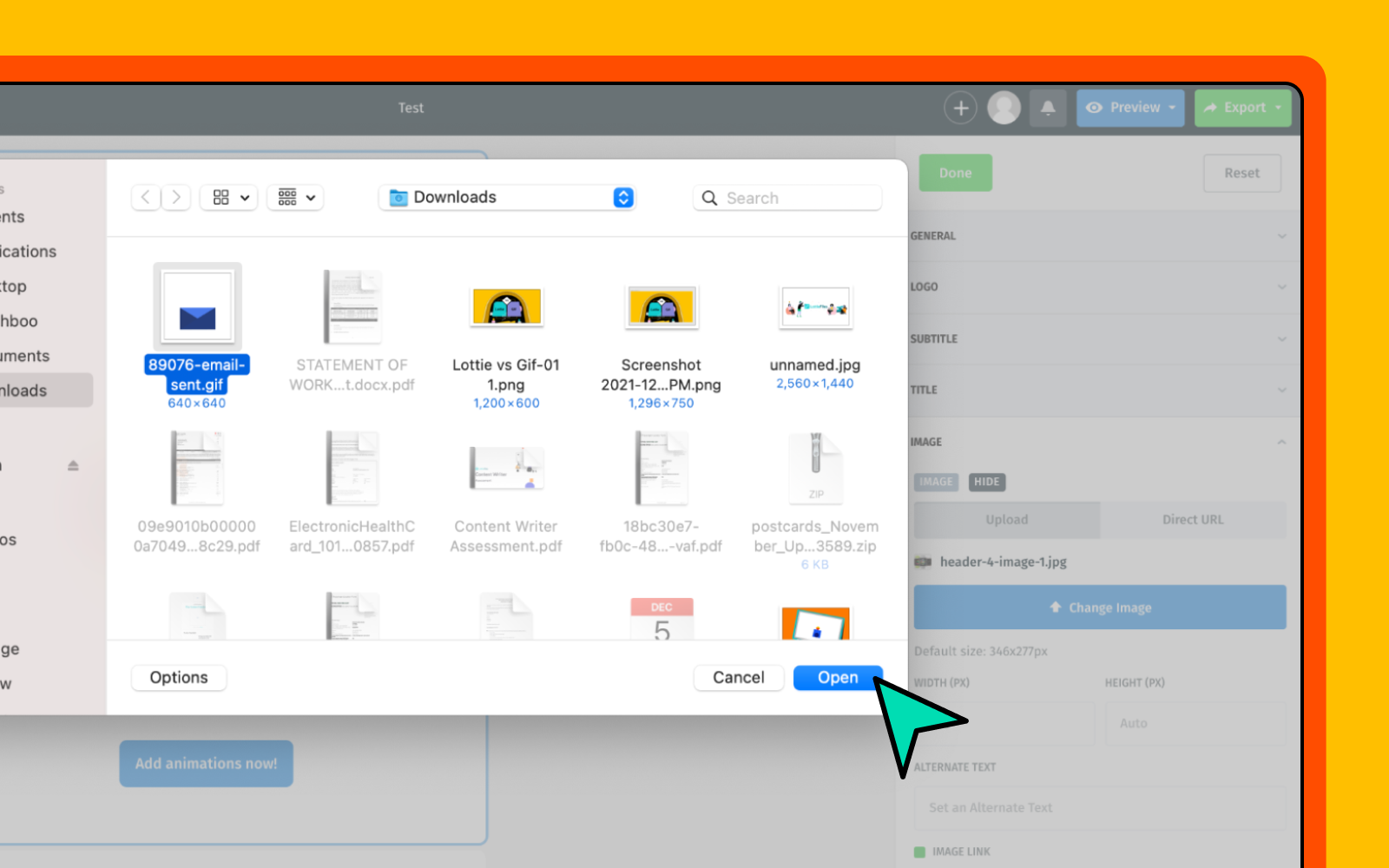
Task: Switch to the Direct URL tab
Action: point(1193,520)
